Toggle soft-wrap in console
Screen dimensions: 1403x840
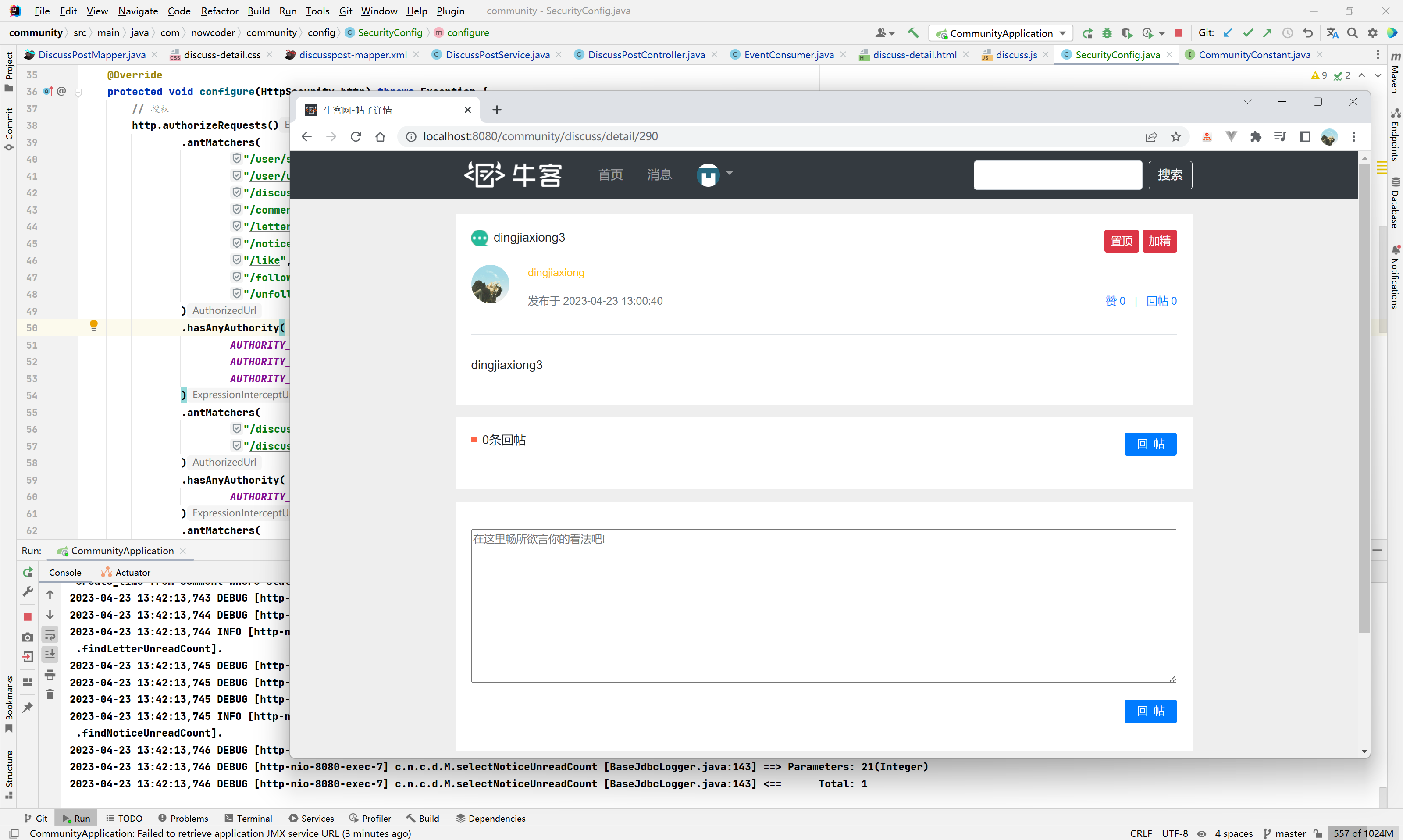(50, 634)
